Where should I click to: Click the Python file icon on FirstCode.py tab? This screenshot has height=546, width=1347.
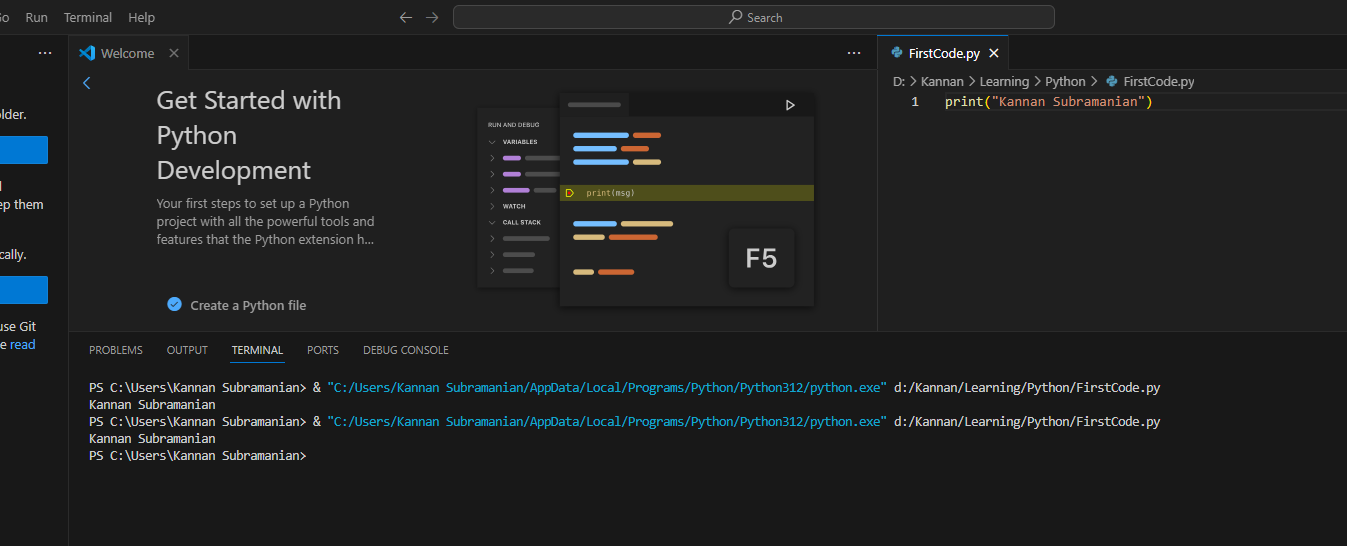point(897,54)
